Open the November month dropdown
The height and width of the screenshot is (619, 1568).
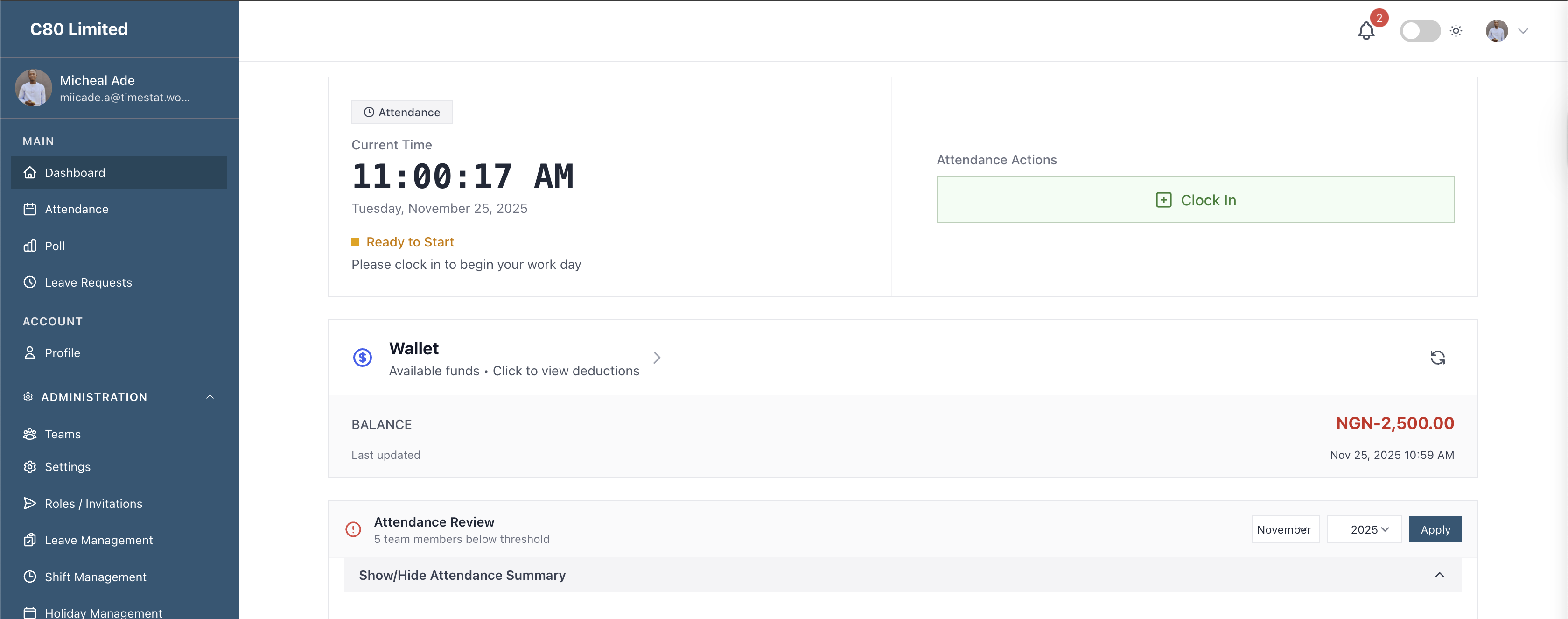tap(1285, 529)
